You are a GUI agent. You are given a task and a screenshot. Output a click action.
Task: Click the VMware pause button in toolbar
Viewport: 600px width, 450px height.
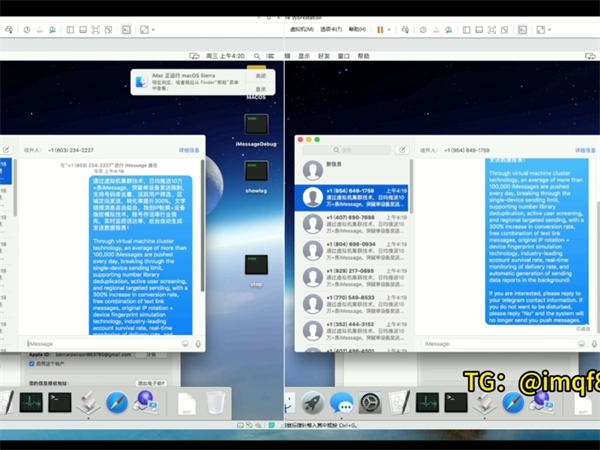click(x=381, y=30)
